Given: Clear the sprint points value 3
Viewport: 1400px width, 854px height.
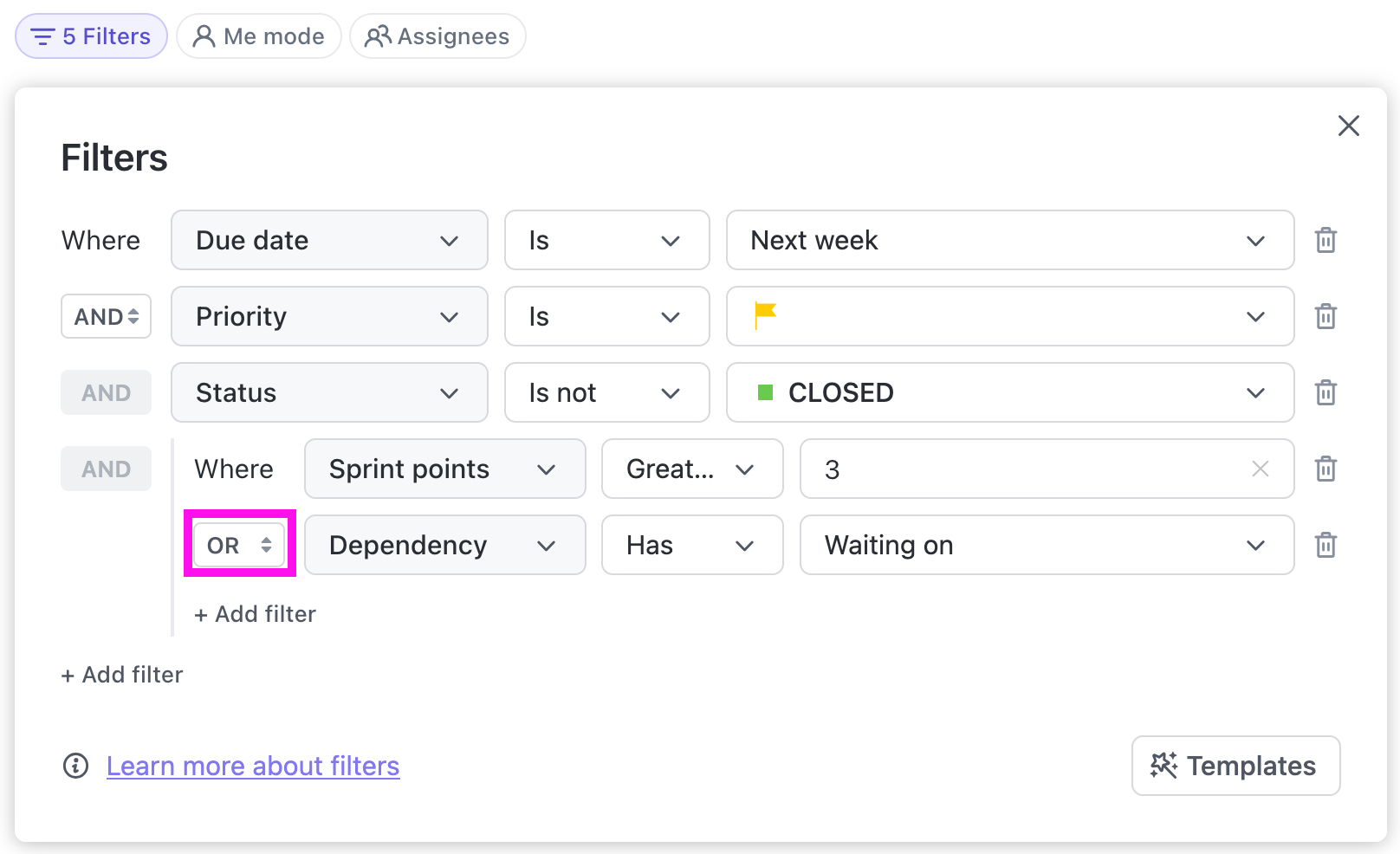Looking at the screenshot, I should coord(1260,469).
